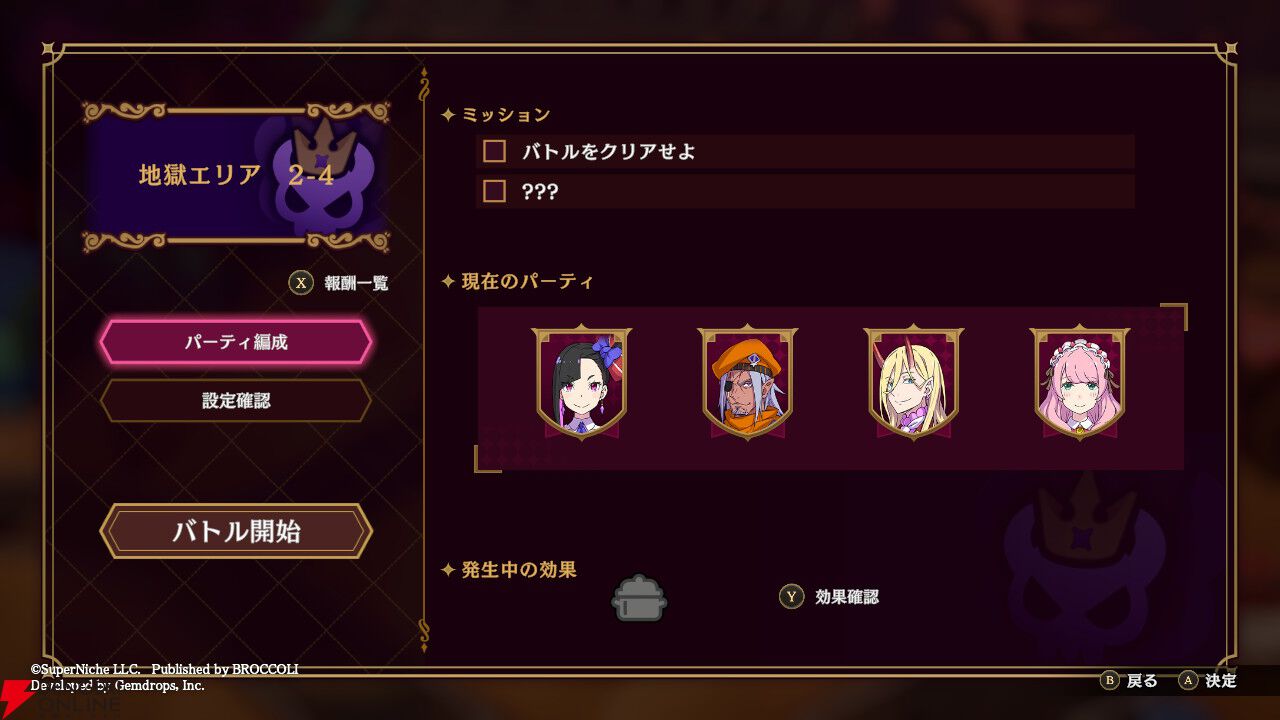Select the black-haired girl party portrait
The image size is (1280, 720).
tap(582, 382)
